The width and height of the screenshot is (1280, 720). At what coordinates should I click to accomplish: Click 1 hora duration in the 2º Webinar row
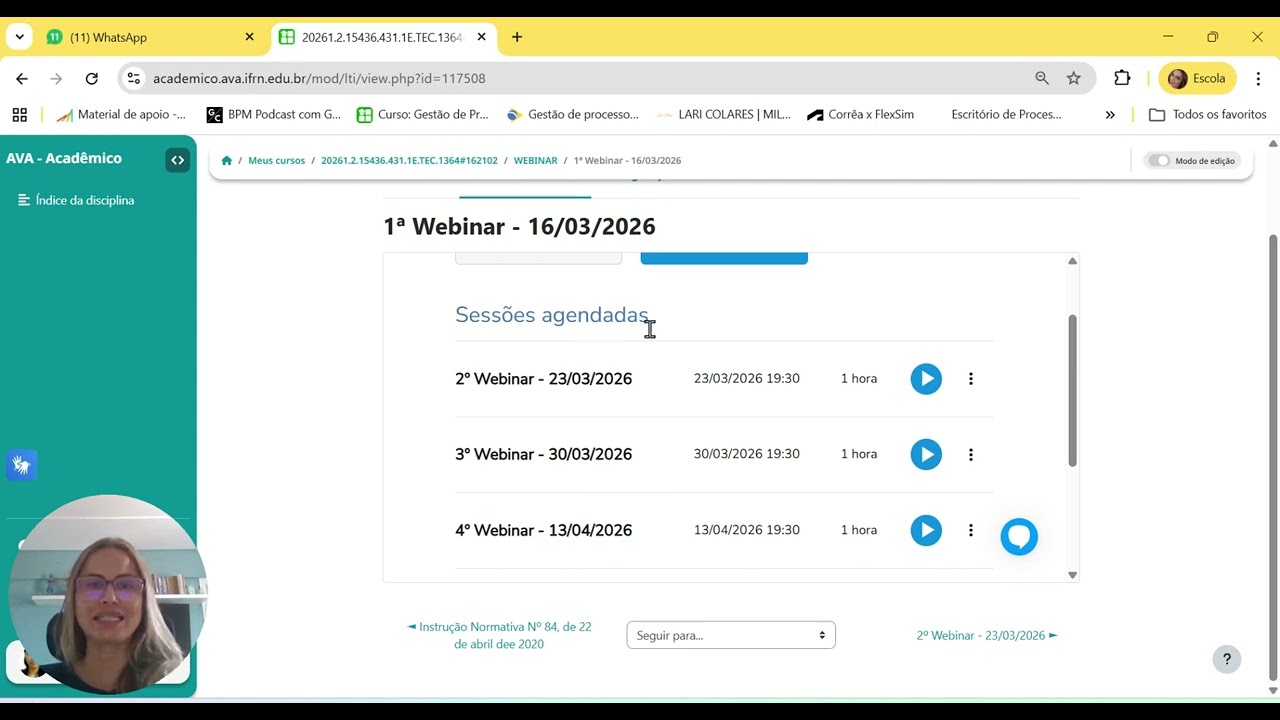click(859, 379)
